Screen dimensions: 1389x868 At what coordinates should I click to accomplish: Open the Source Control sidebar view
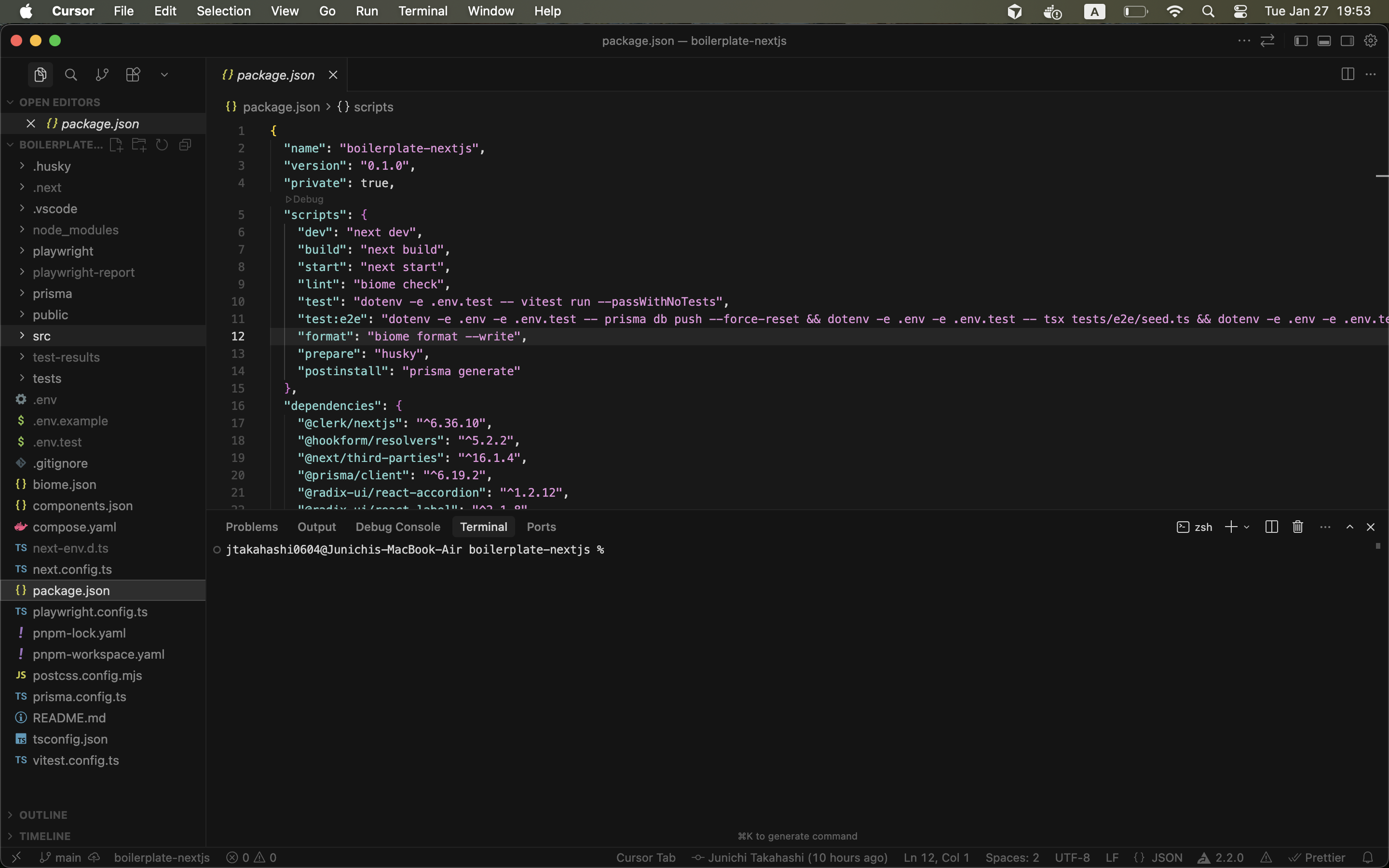tap(102, 75)
